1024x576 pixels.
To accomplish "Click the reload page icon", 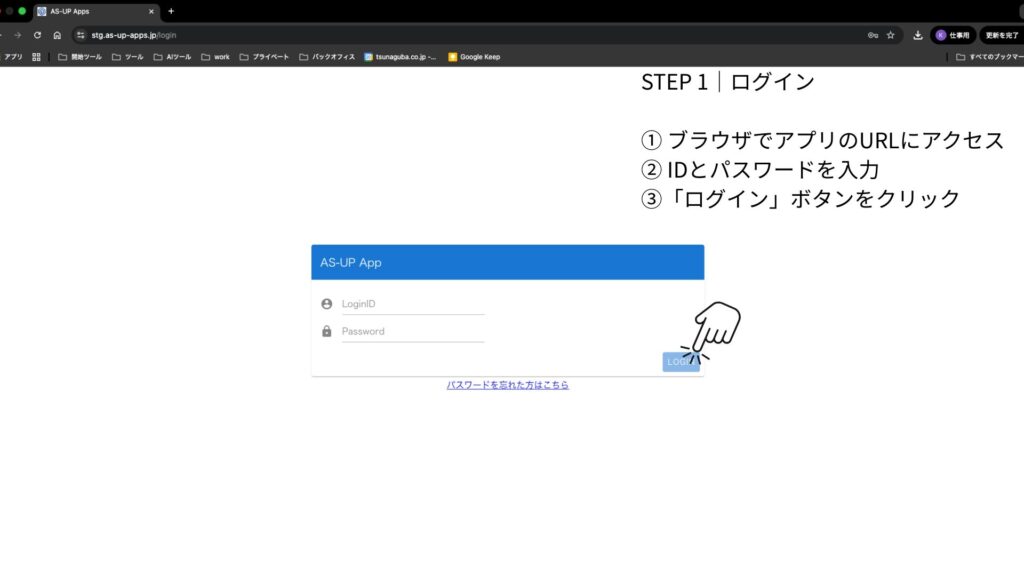I will click(37, 35).
